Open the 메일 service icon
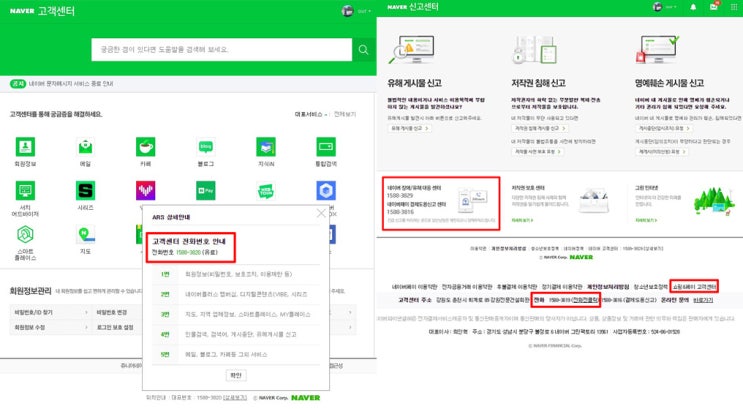Screen dimensions: 743x409 [x=85, y=147]
